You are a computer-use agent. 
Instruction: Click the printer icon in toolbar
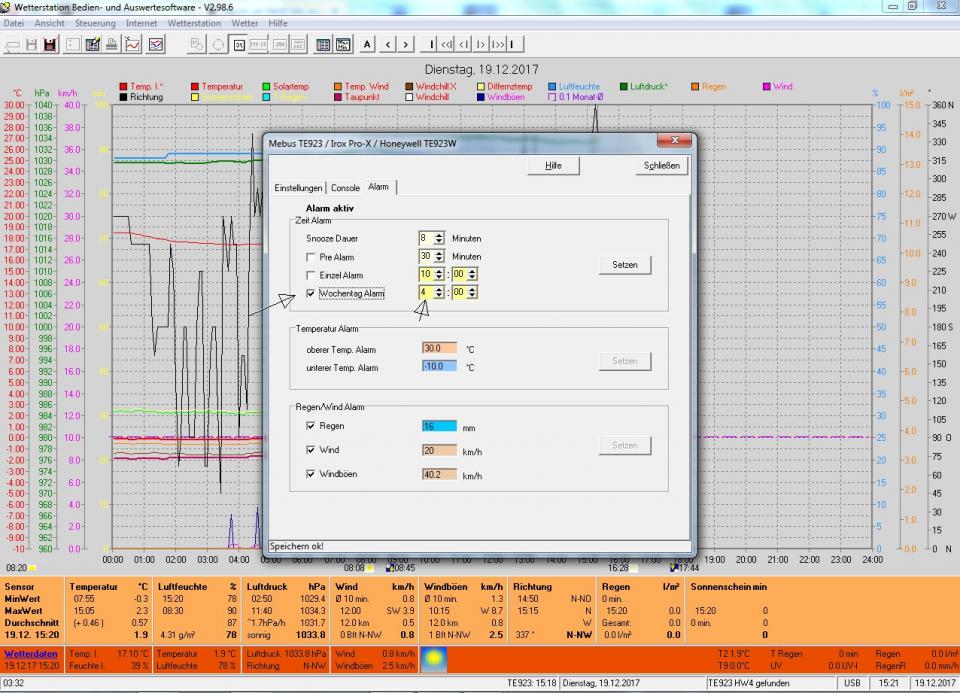(112, 44)
